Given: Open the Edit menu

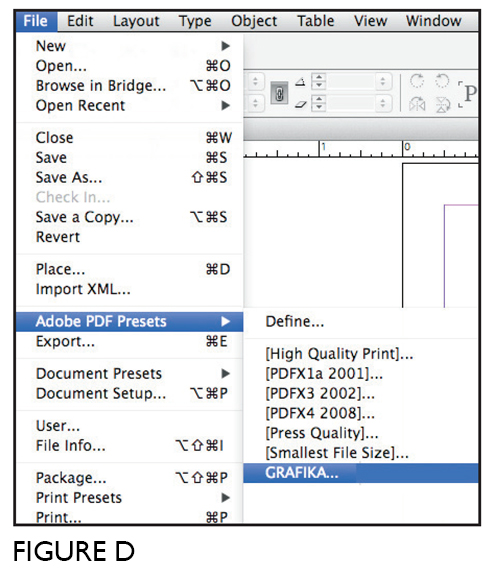Looking at the screenshot, I should click(x=80, y=21).
